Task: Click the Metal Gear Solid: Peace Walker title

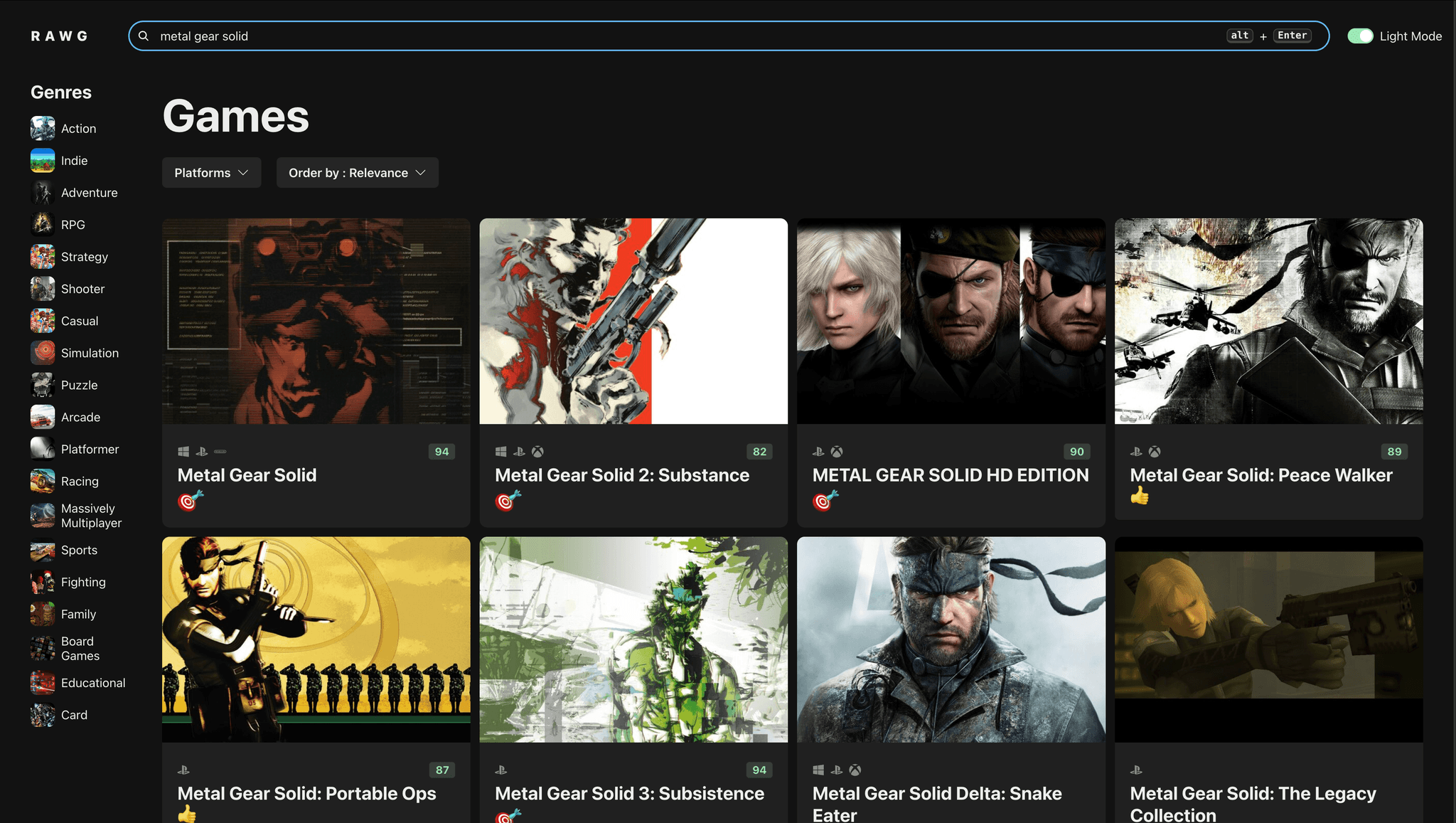Action: 1261,475
